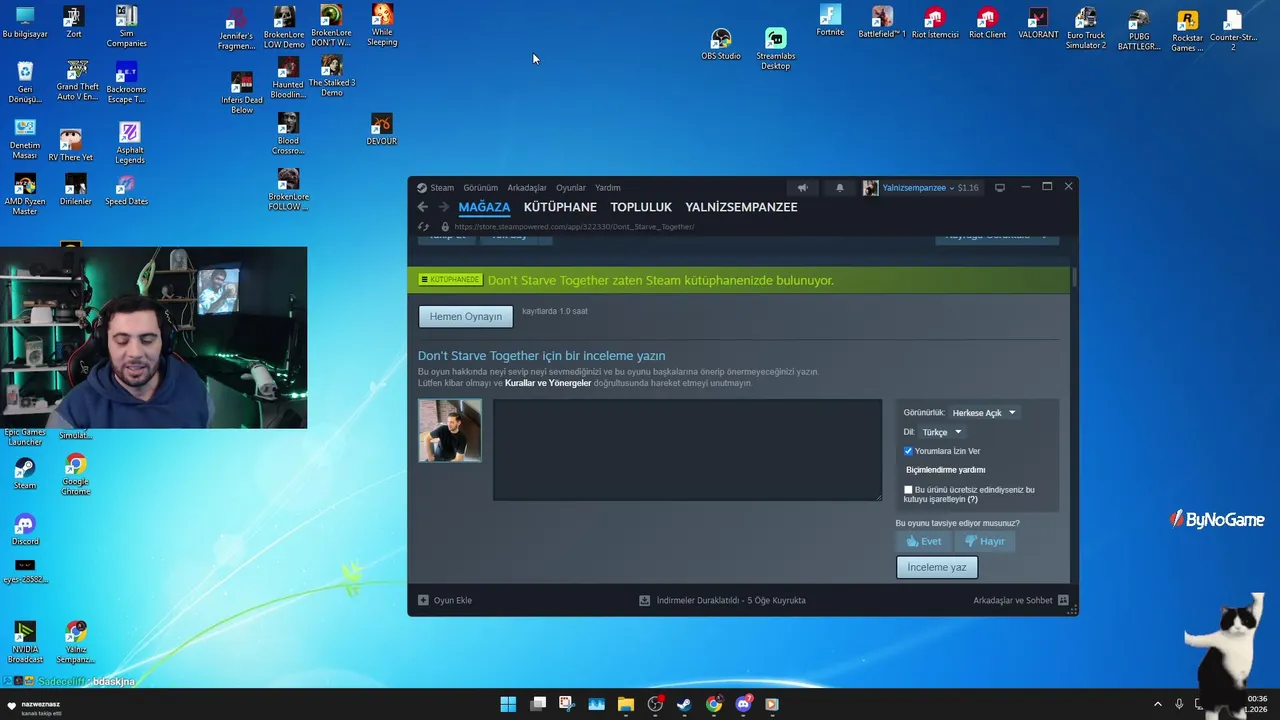Open Streamlabs Desktop icon
This screenshot has height=720, width=1280.
(776, 48)
